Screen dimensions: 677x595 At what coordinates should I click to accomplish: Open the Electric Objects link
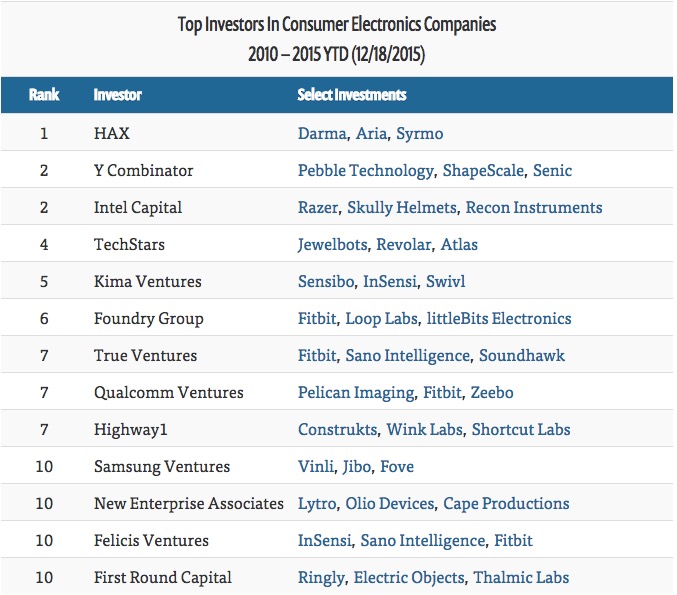click(409, 578)
